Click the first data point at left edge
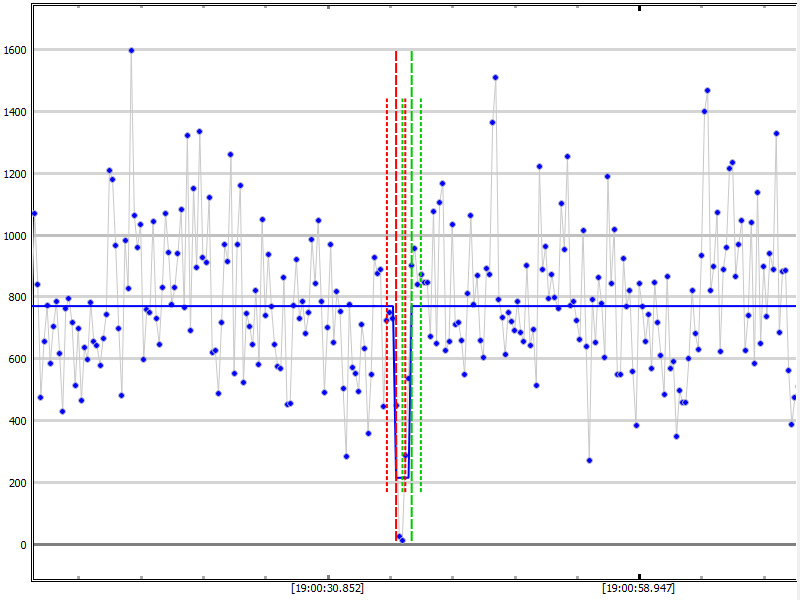800x600 pixels. click(x=34, y=213)
